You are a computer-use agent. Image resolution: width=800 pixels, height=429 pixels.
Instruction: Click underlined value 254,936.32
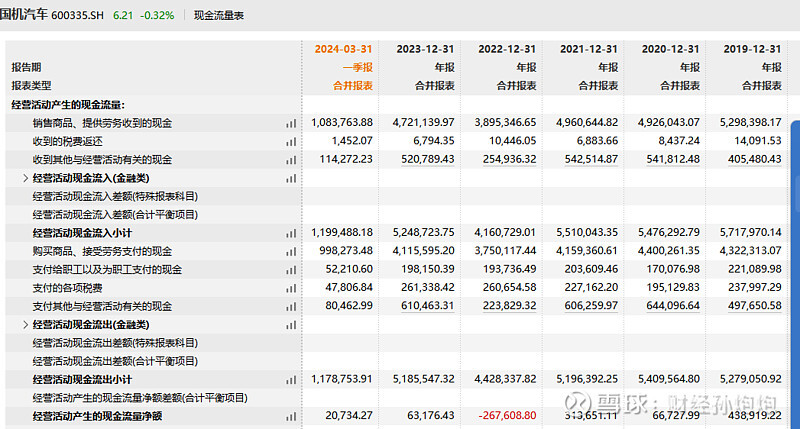click(x=509, y=159)
